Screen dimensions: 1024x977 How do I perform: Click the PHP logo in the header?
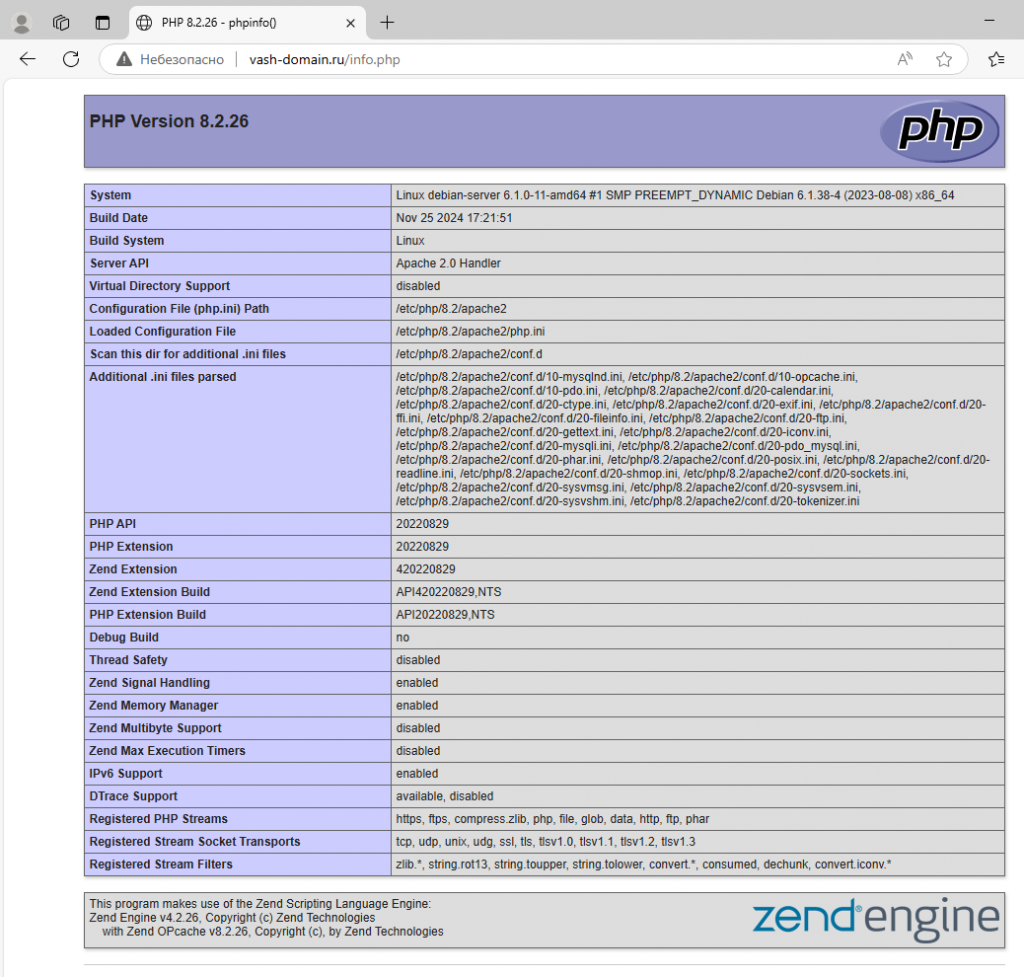click(x=939, y=131)
